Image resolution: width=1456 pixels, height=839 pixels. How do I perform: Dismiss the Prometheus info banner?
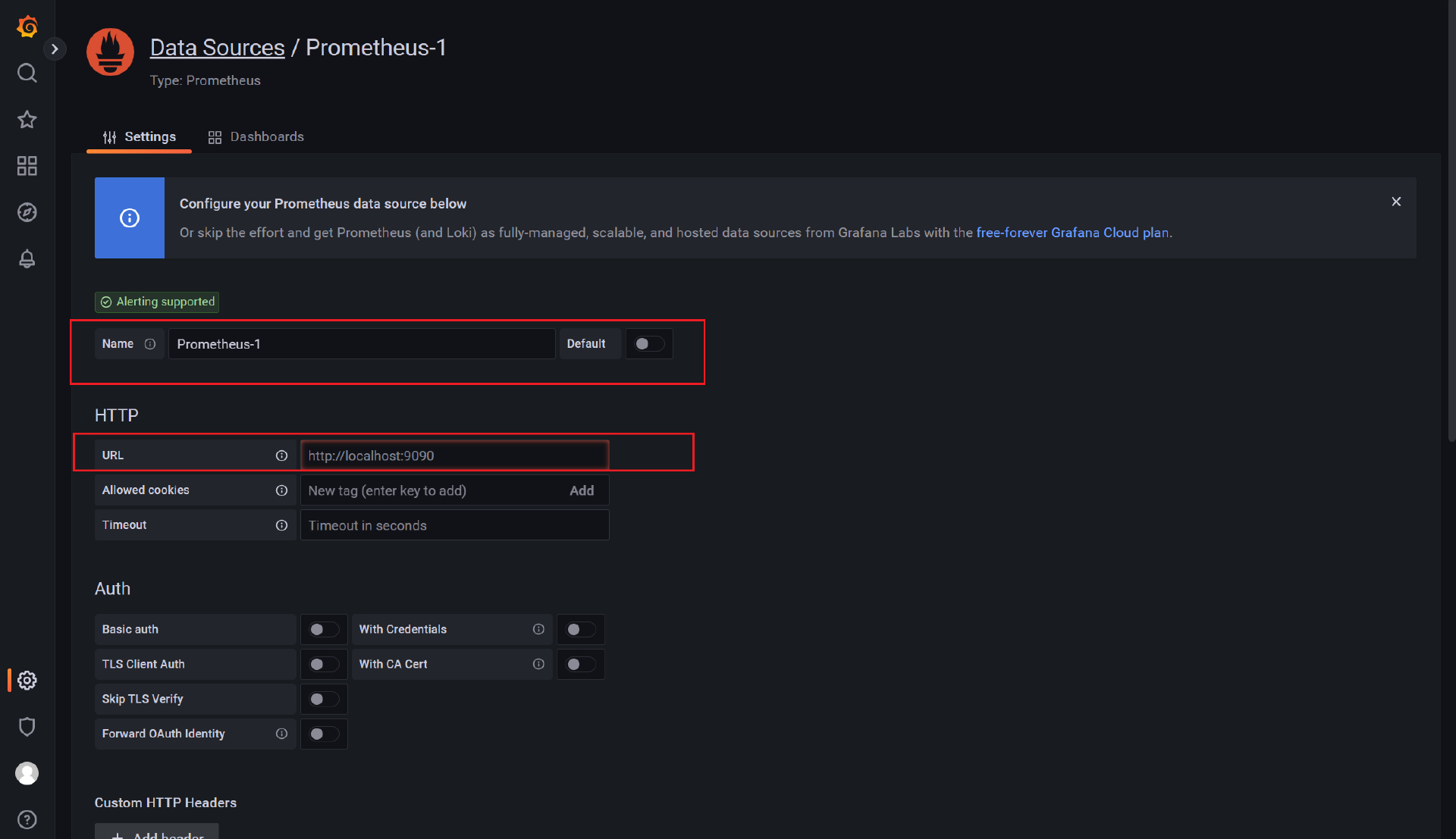(x=1396, y=202)
